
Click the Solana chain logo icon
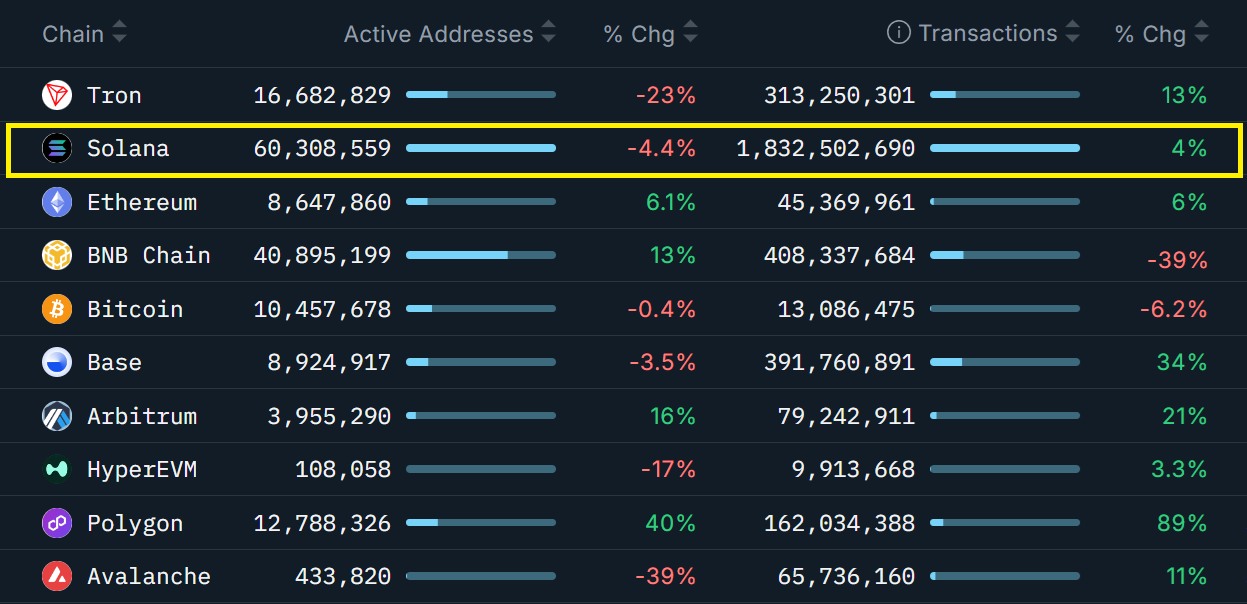57,149
